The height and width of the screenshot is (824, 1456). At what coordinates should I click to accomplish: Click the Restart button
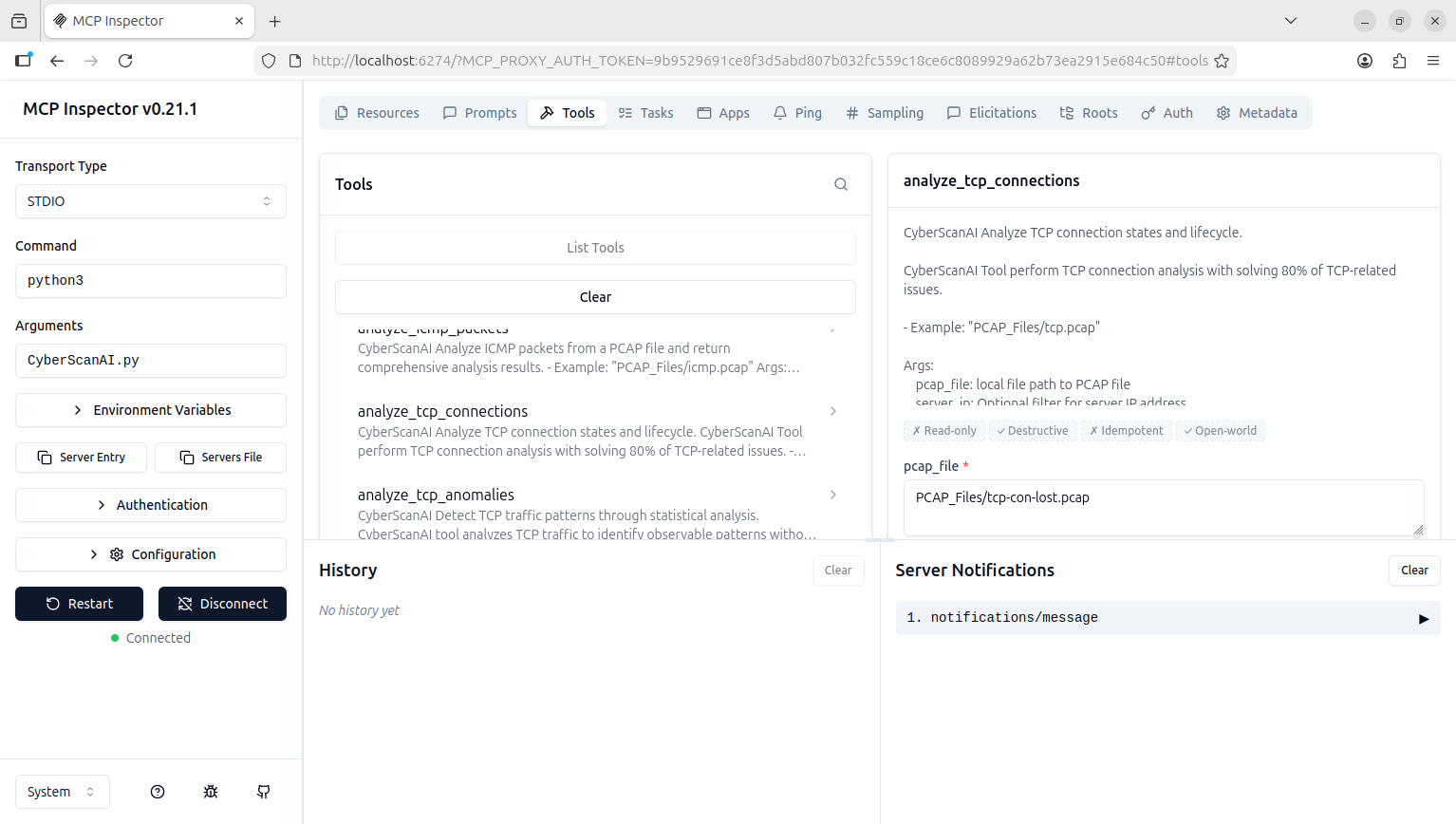pyautogui.click(x=79, y=604)
